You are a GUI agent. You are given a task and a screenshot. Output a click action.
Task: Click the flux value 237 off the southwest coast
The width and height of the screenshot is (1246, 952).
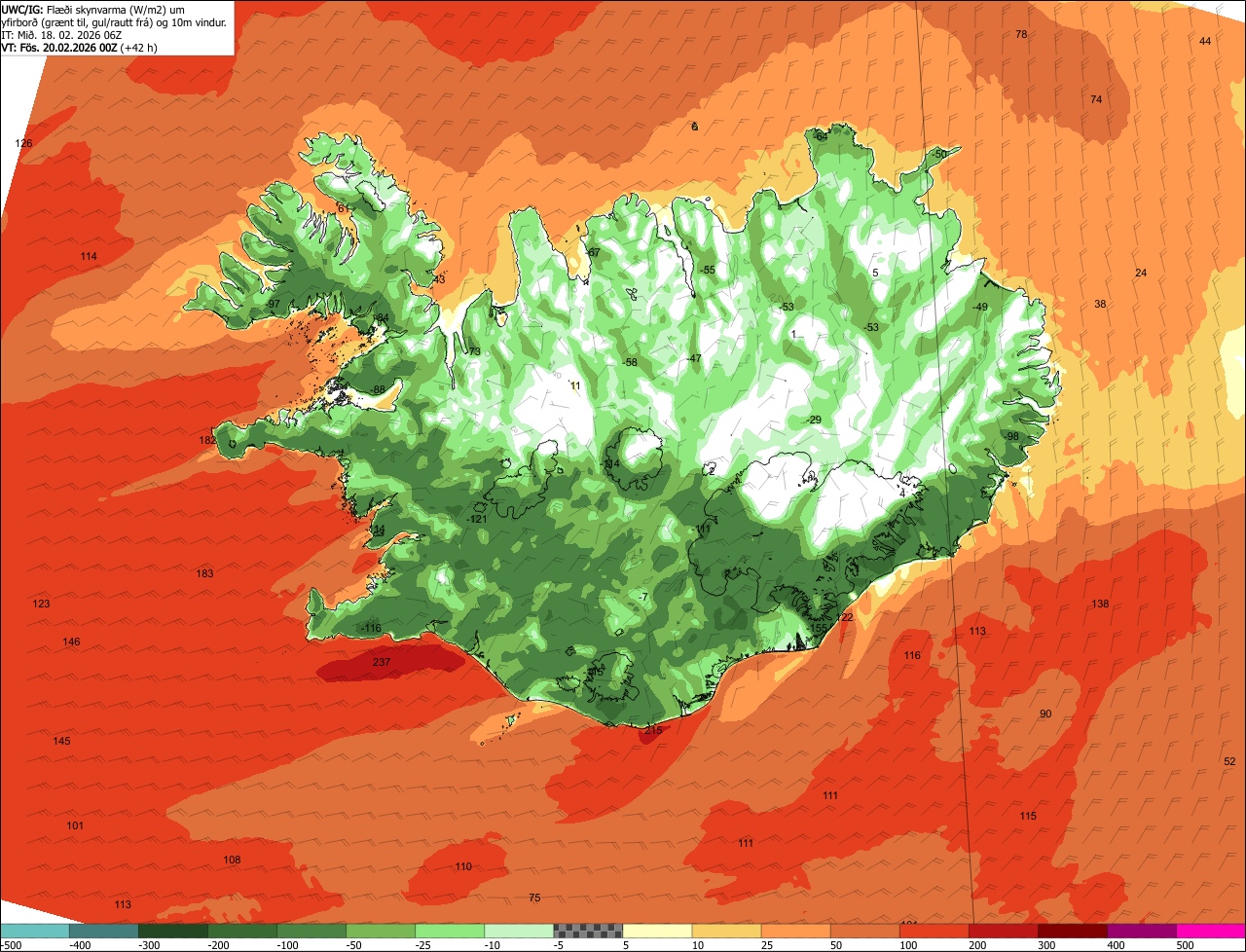click(382, 663)
